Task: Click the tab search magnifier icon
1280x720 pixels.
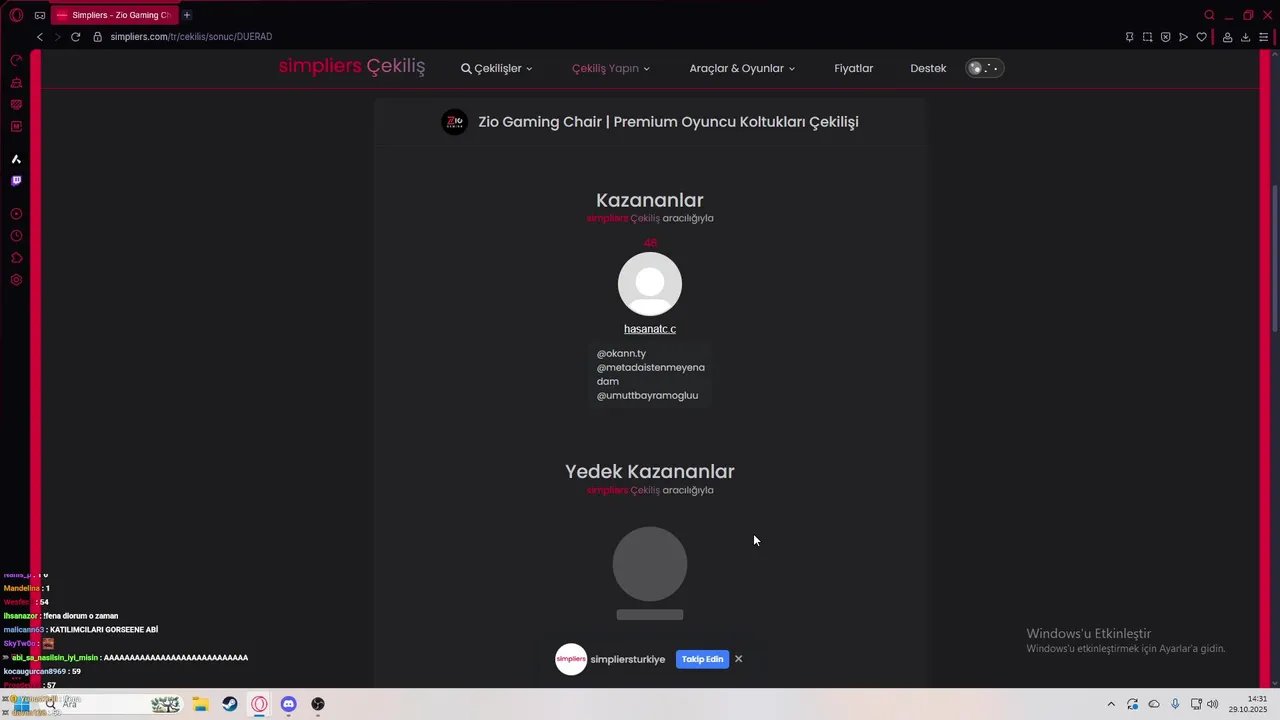Action: (1209, 15)
